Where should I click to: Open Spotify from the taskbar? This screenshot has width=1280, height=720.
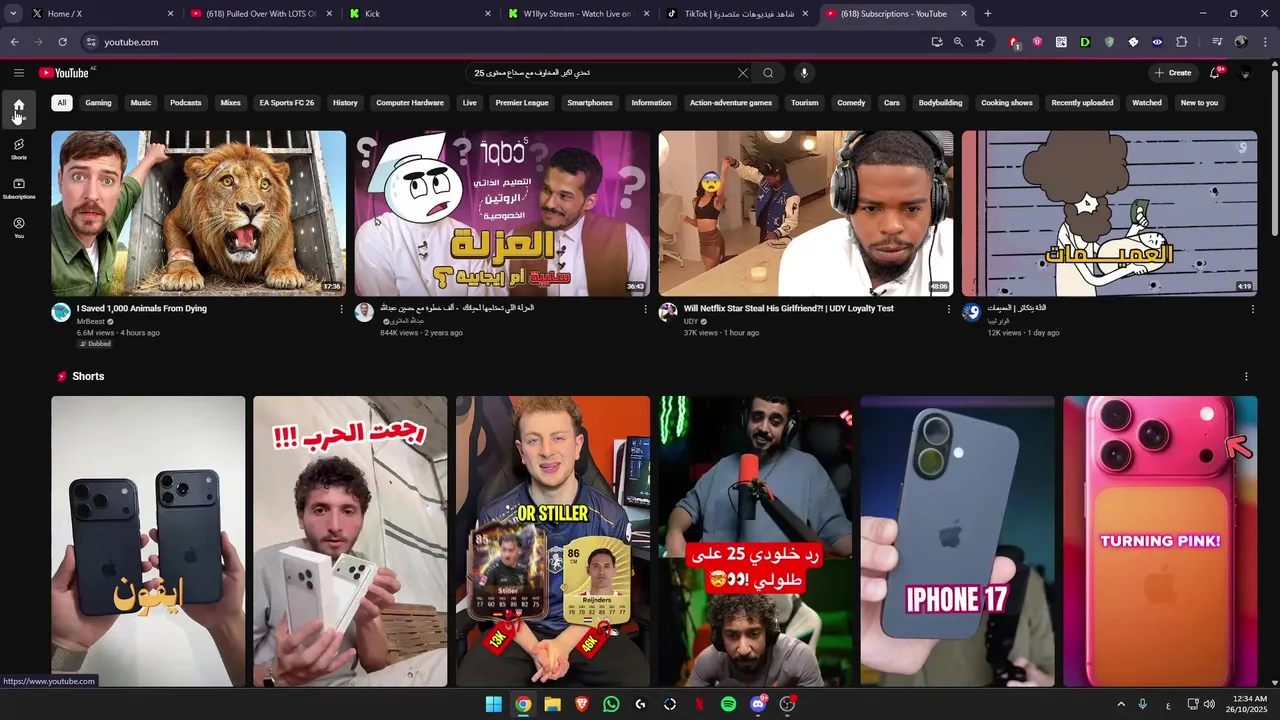(x=728, y=704)
